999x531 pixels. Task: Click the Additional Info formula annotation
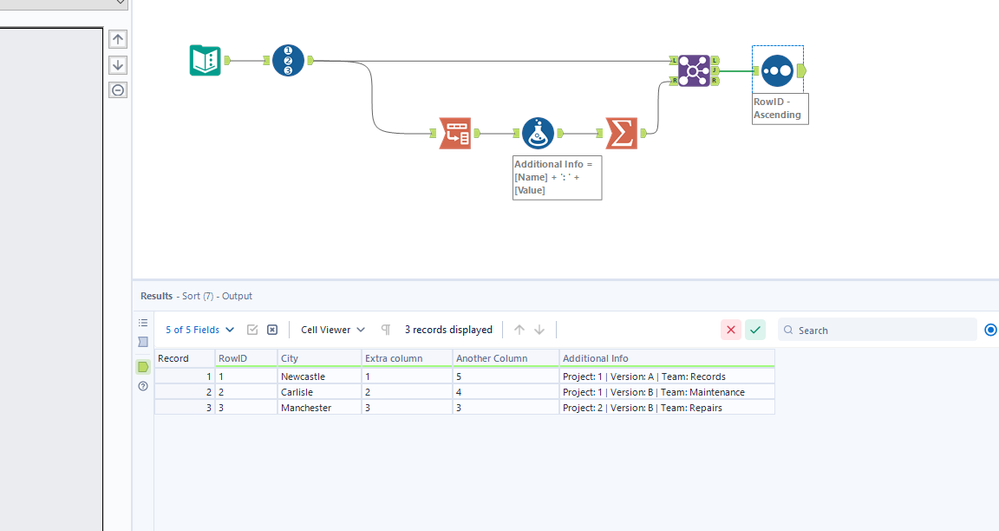coord(557,177)
